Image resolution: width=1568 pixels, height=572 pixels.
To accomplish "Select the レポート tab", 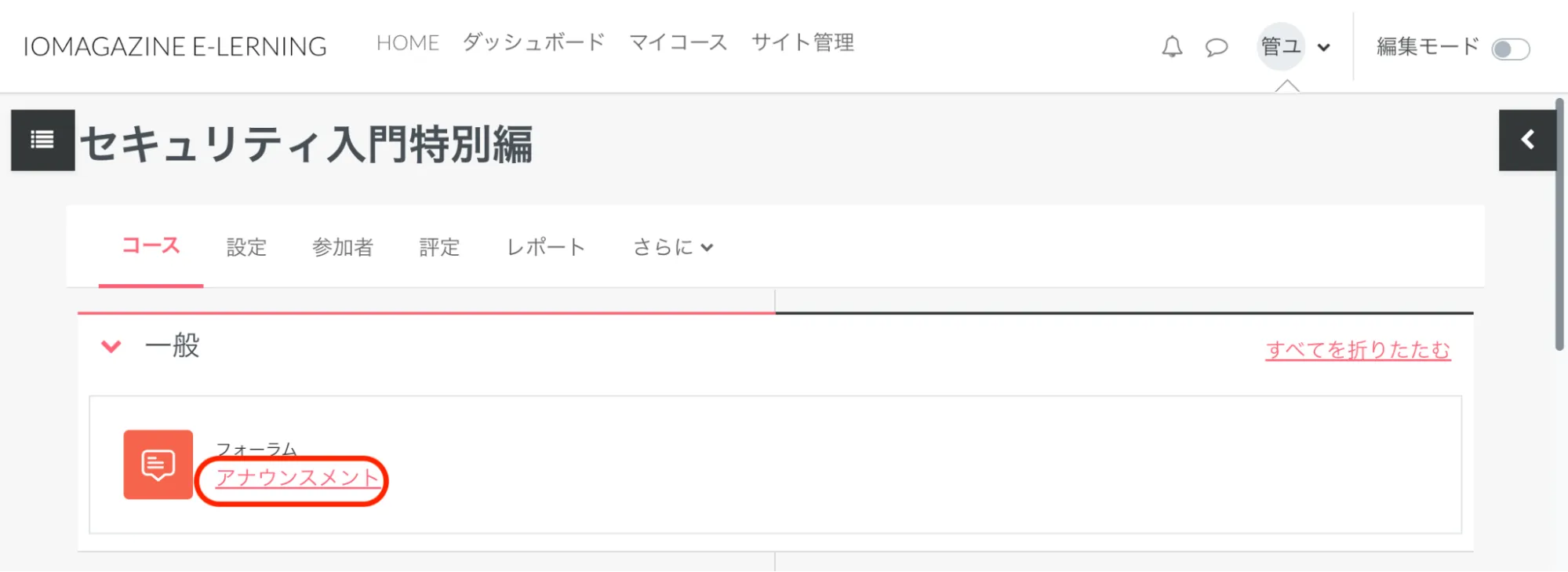I will [546, 247].
